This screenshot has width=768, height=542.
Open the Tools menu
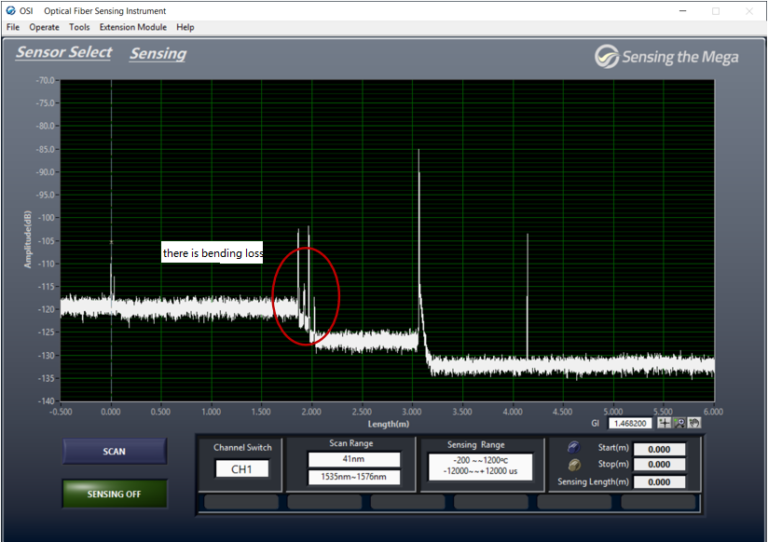pyautogui.click(x=79, y=27)
